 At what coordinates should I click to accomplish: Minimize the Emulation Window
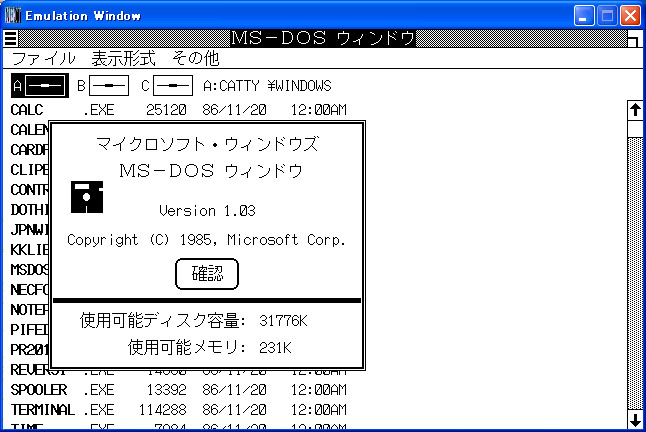coord(584,16)
